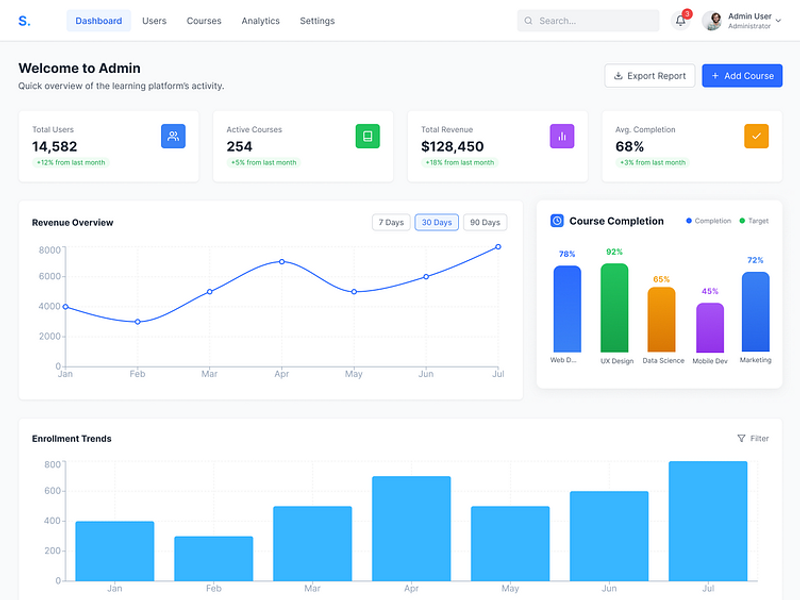The image size is (800, 600).
Task: Click the $128,450 revenue value
Action: coord(452,147)
